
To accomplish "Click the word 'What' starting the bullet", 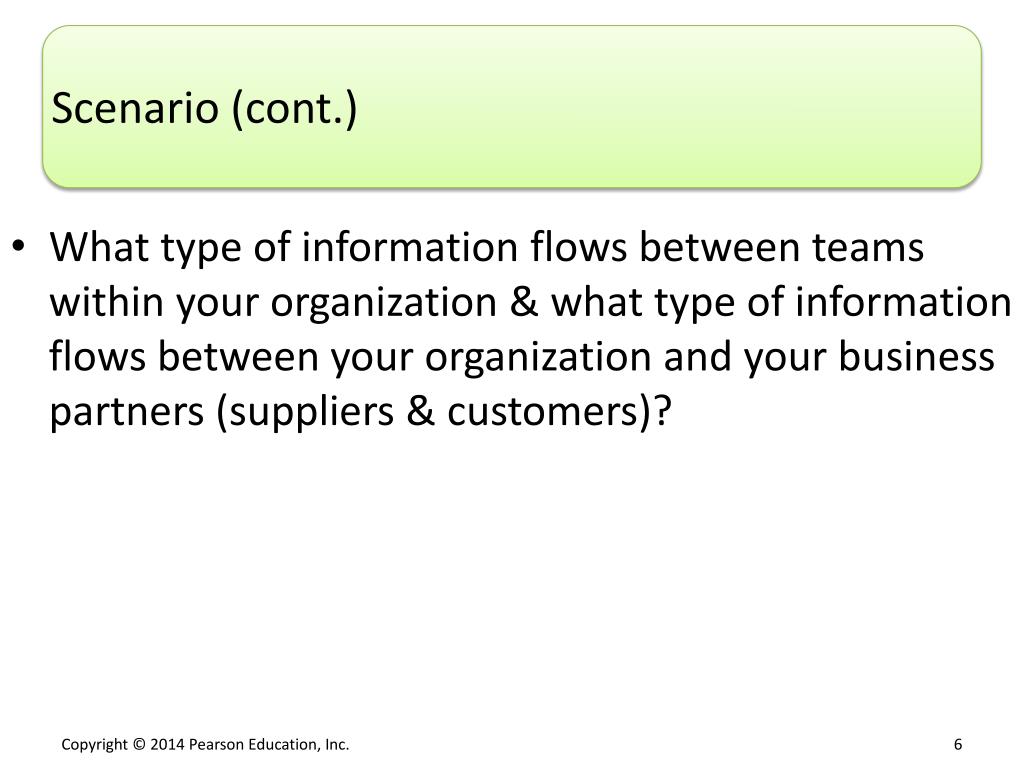I will pos(99,247).
